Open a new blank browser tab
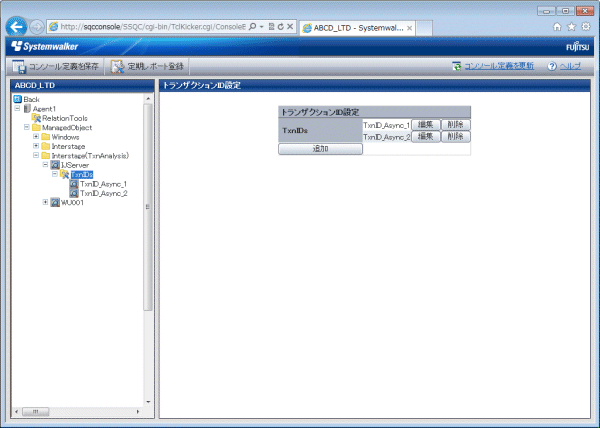The height and width of the screenshot is (428, 600). tap(424, 28)
